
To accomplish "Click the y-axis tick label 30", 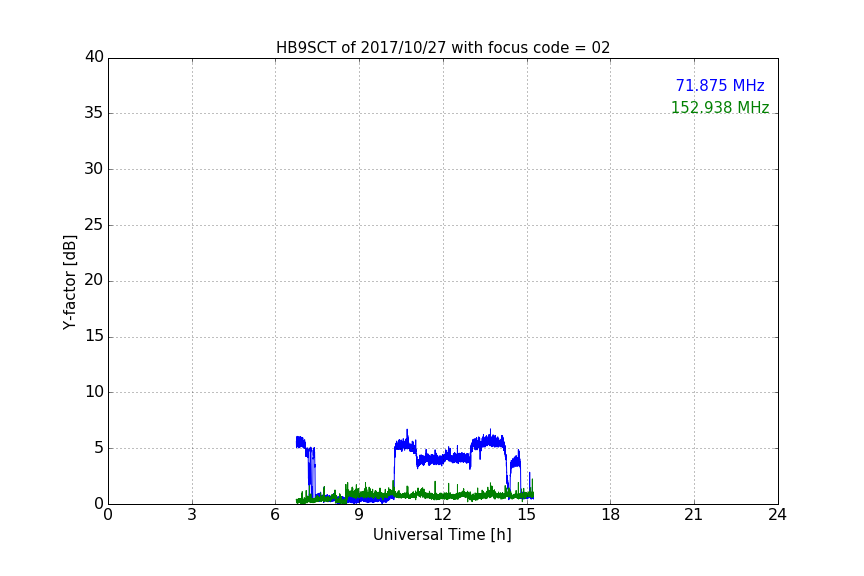I will [x=94, y=169].
